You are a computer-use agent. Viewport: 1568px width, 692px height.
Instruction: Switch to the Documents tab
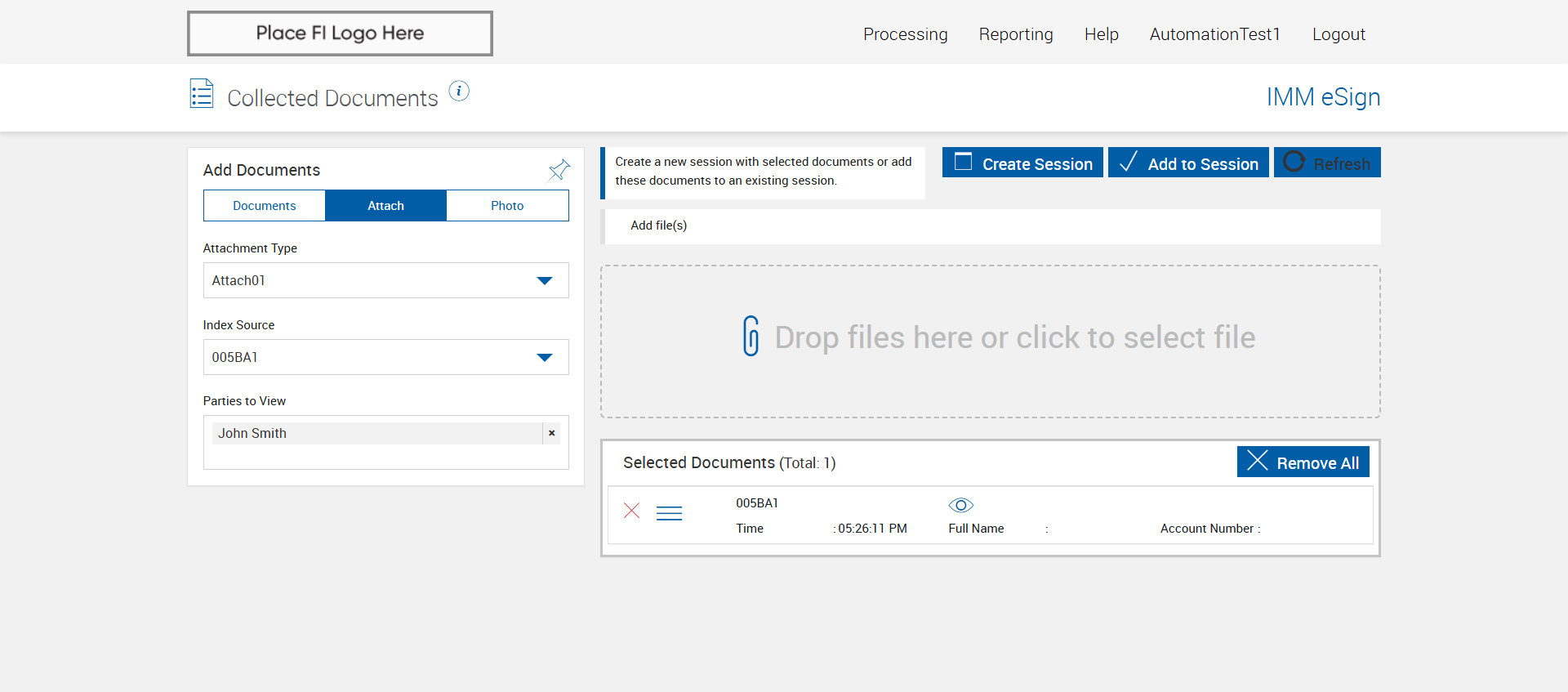(x=264, y=206)
